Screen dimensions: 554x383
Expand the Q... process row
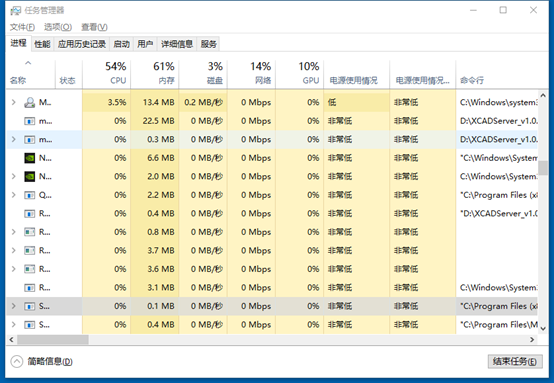pos(13,195)
